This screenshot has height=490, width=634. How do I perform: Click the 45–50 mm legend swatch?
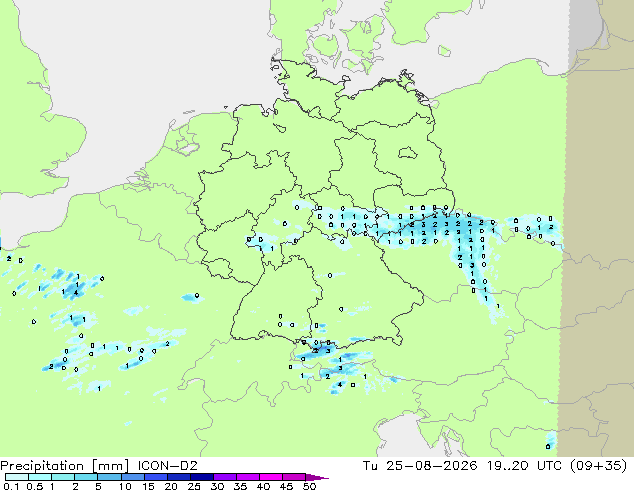click(293, 477)
